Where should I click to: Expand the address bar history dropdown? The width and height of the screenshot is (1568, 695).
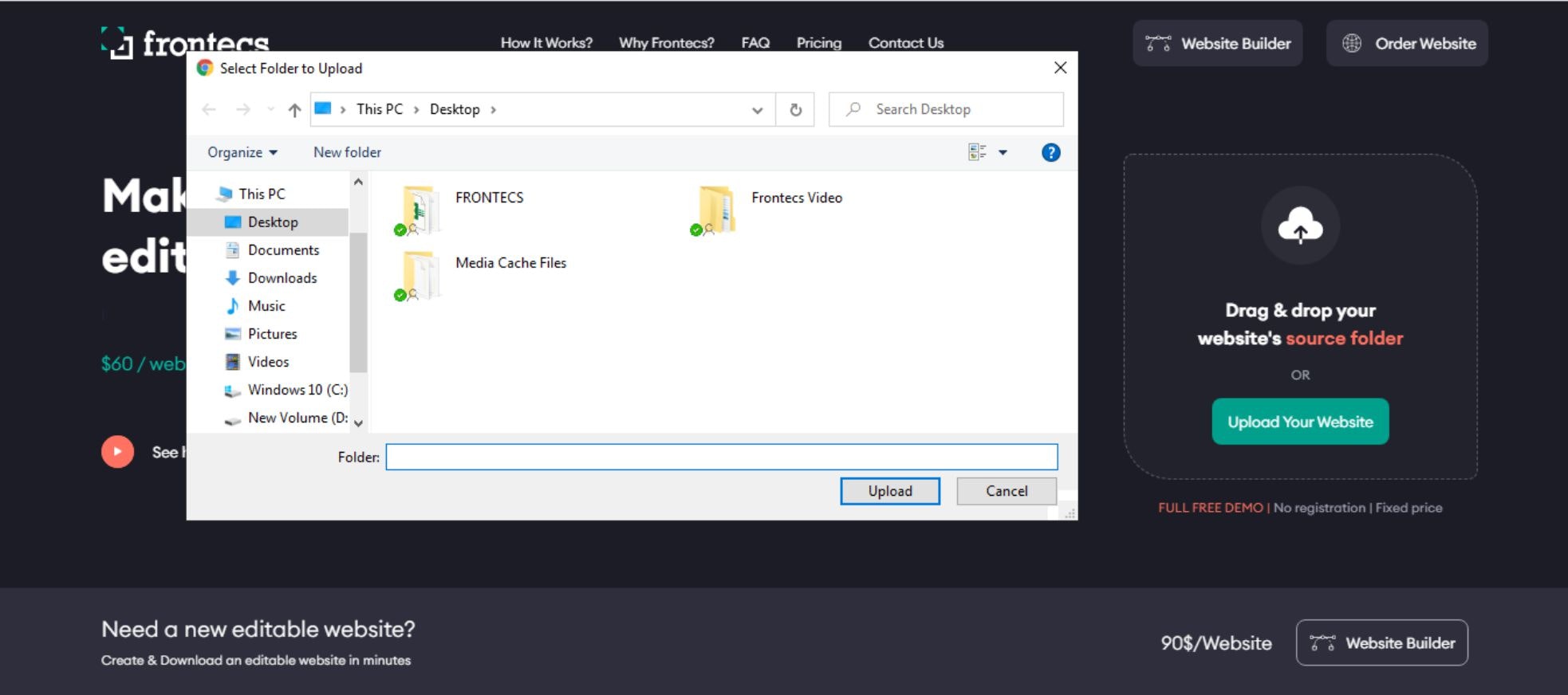757,110
